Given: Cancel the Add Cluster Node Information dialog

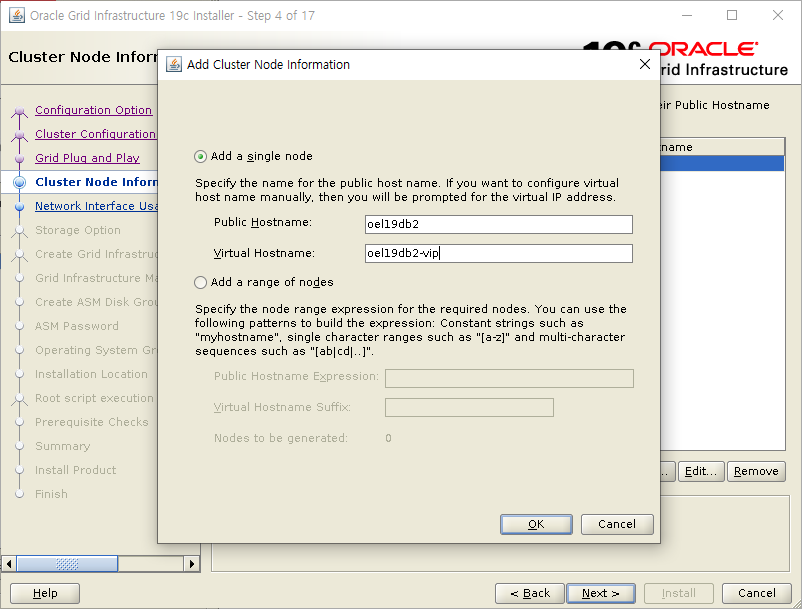Looking at the screenshot, I should (x=617, y=525).
